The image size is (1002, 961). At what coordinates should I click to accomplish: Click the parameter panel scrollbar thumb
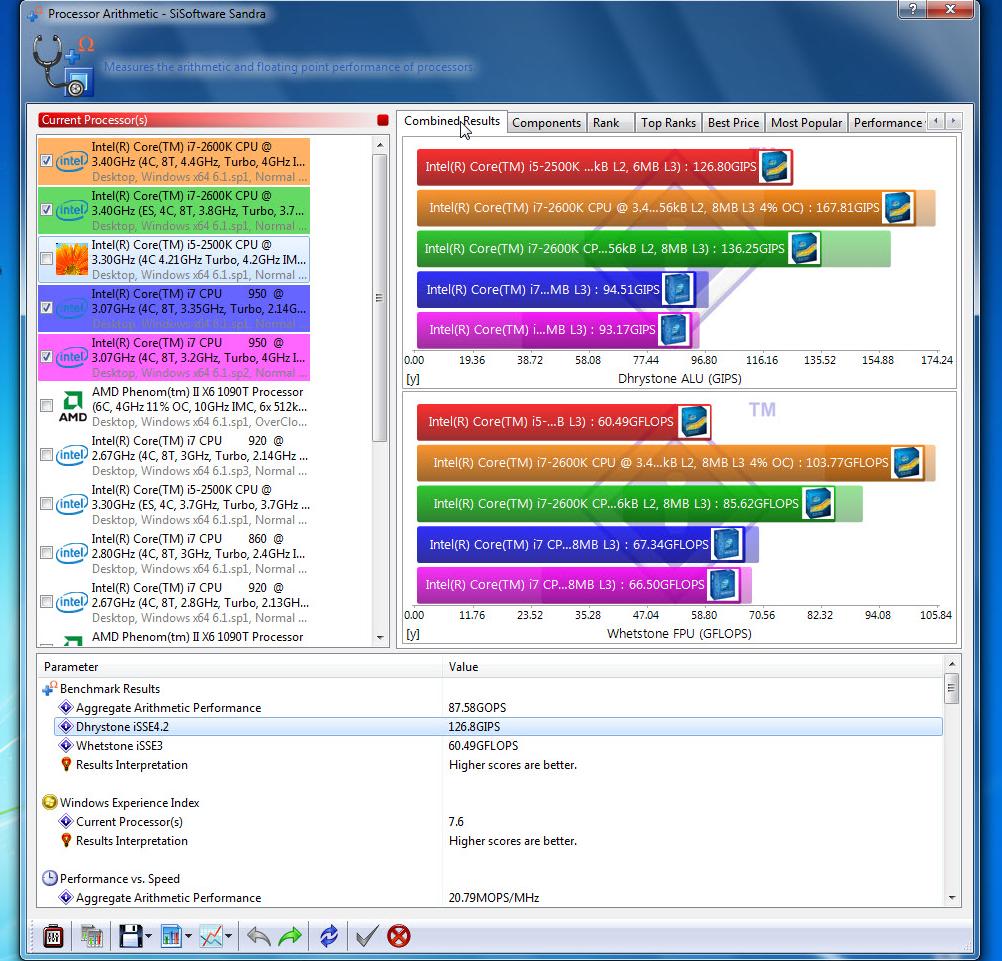tap(952, 688)
